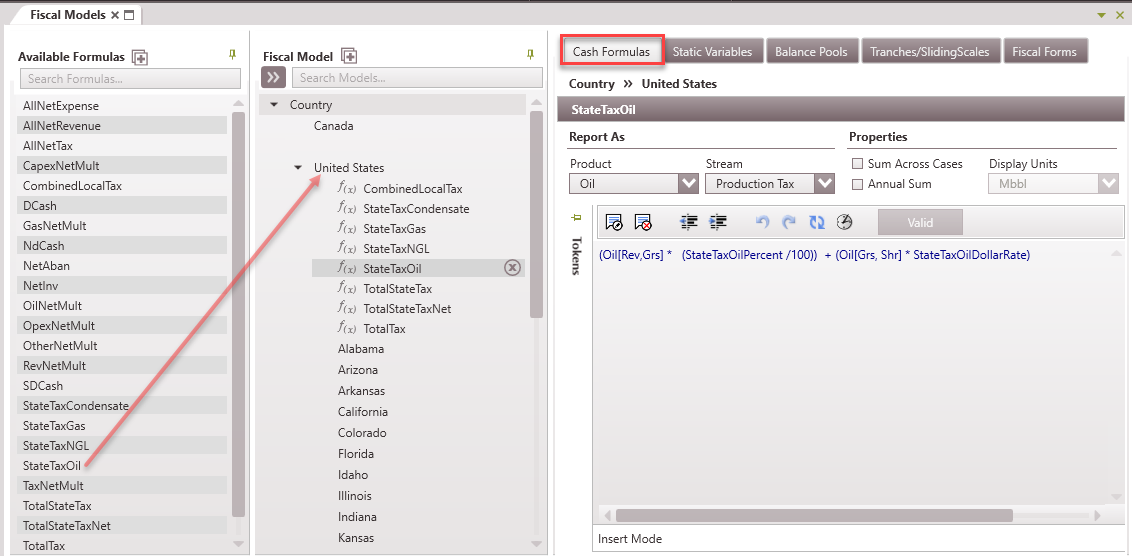Click the add icon beside Fiscal Model
1132x556 pixels.
tap(349, 57)
